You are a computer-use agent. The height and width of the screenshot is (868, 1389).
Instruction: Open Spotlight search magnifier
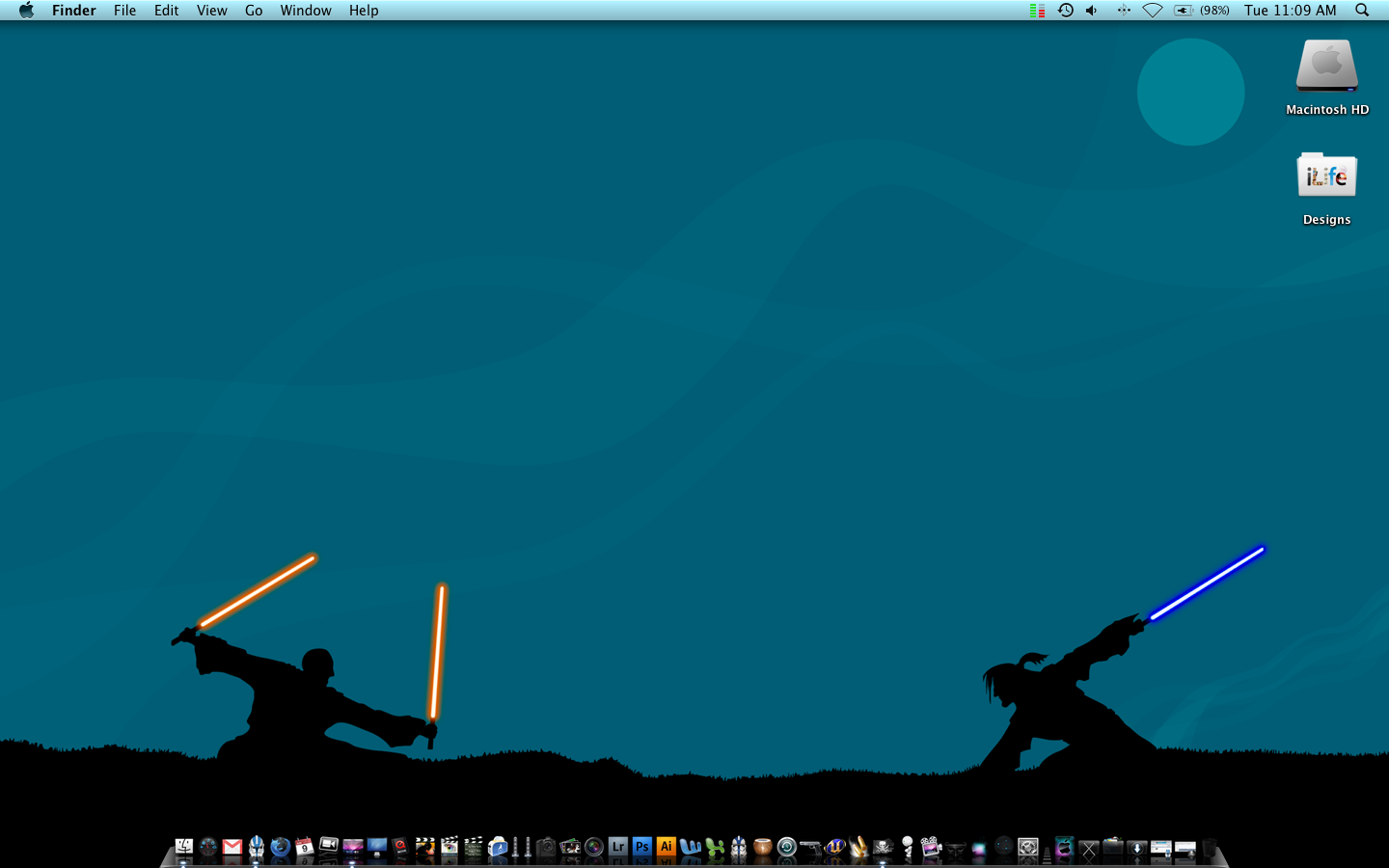[x=1362, y=11]
